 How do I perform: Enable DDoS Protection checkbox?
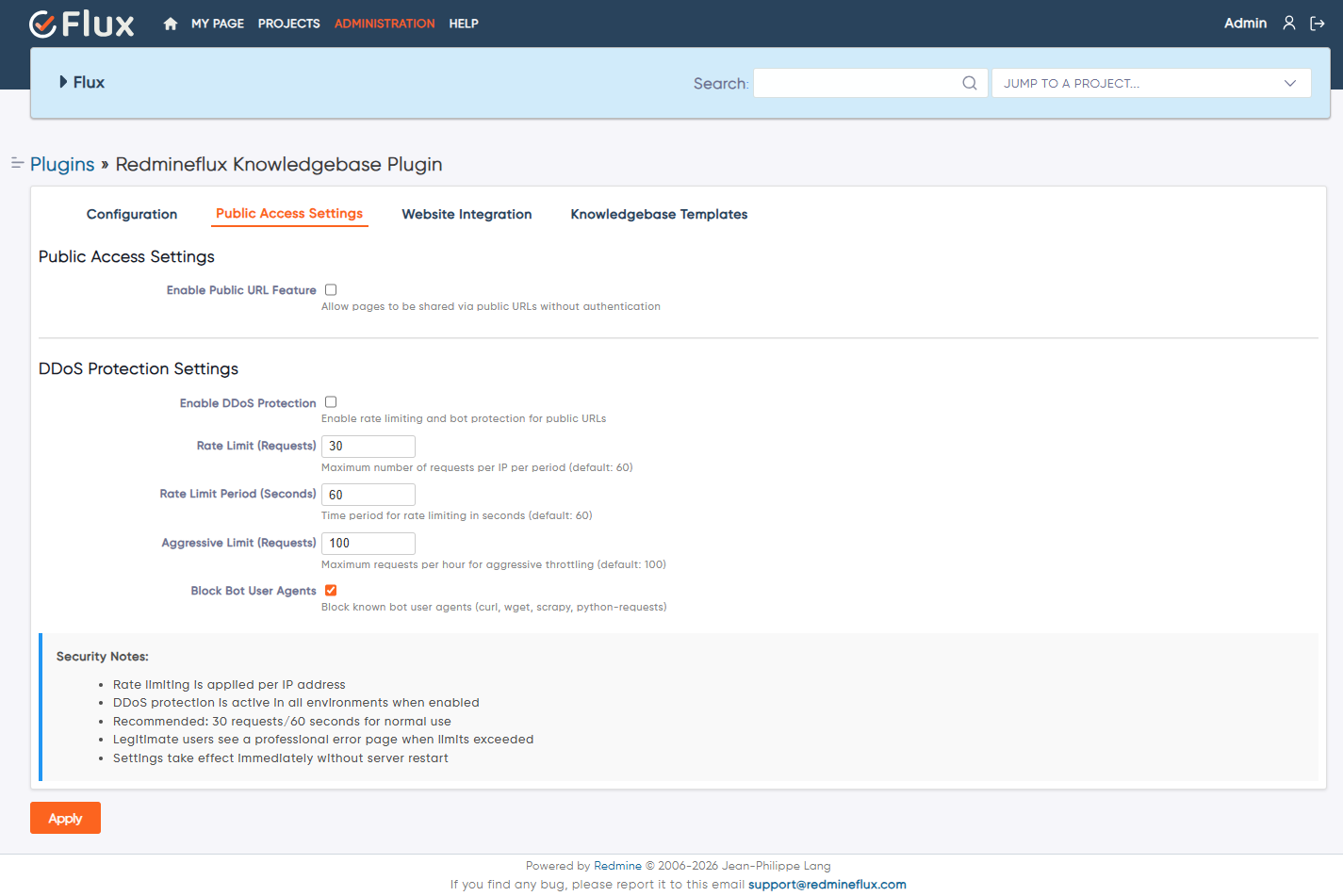pyautogui.click(x=331, y=402)
